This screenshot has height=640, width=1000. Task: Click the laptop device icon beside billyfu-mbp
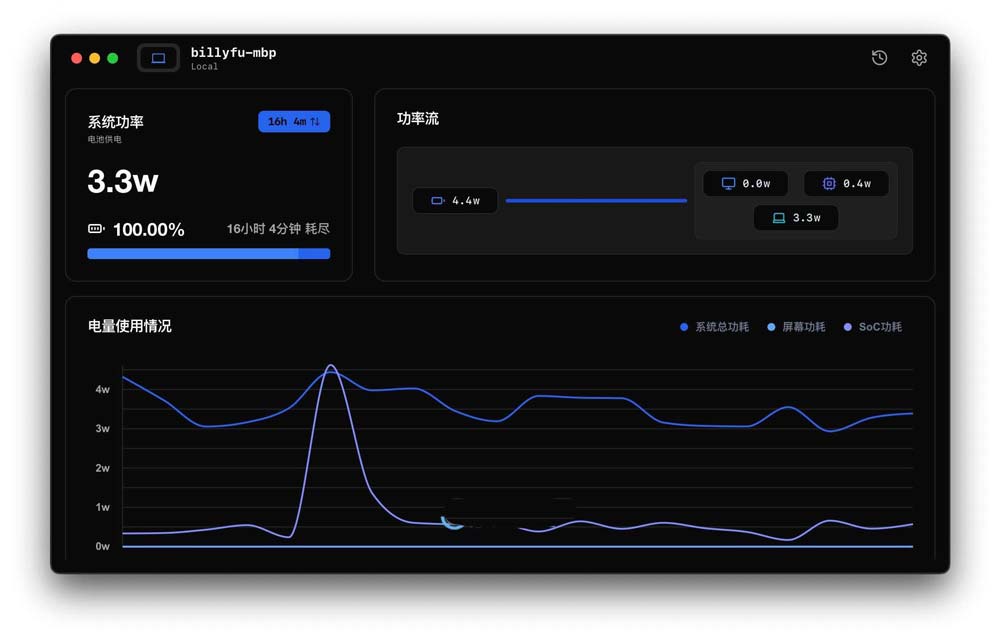[x=158, y=58]
